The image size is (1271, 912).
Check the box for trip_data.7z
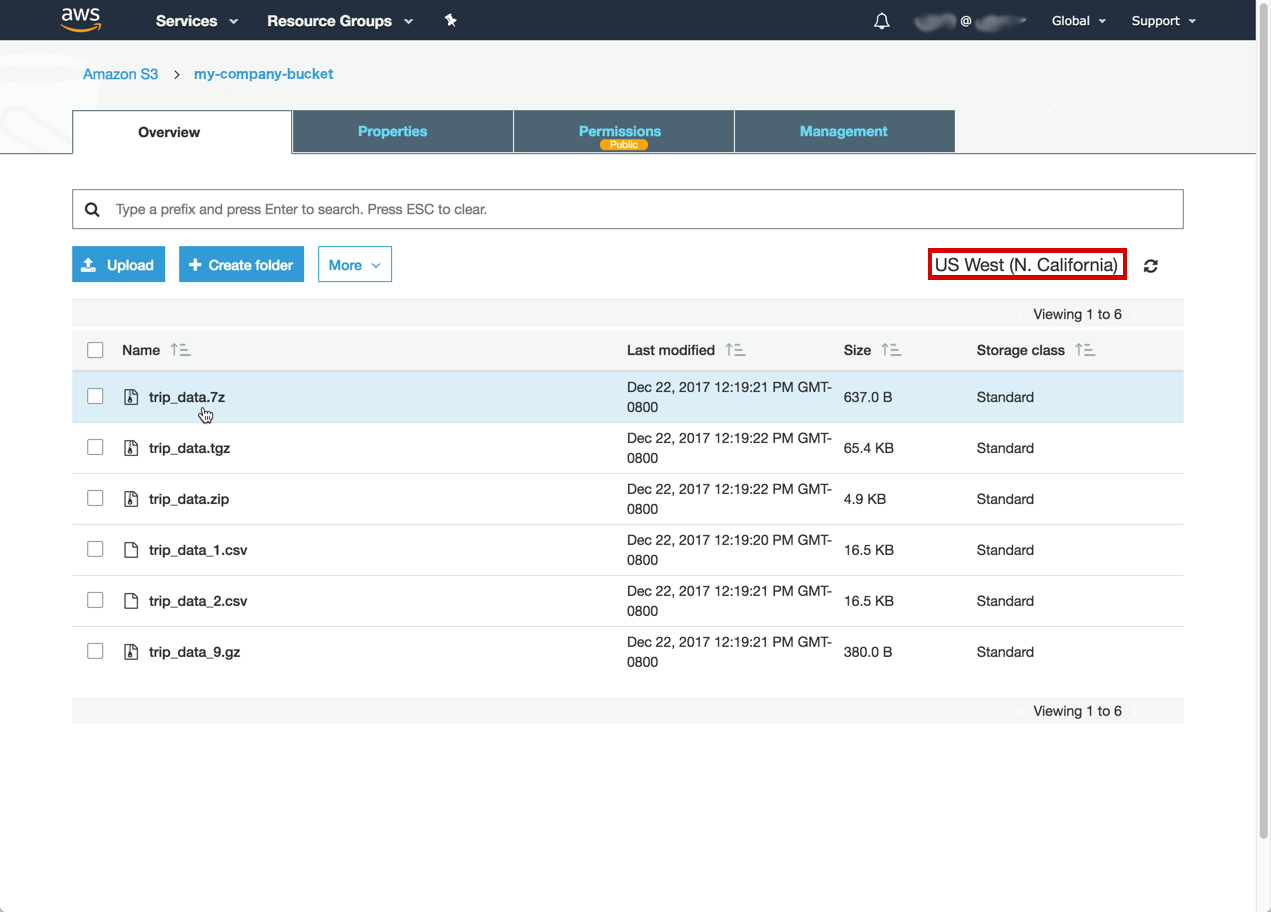95,397
